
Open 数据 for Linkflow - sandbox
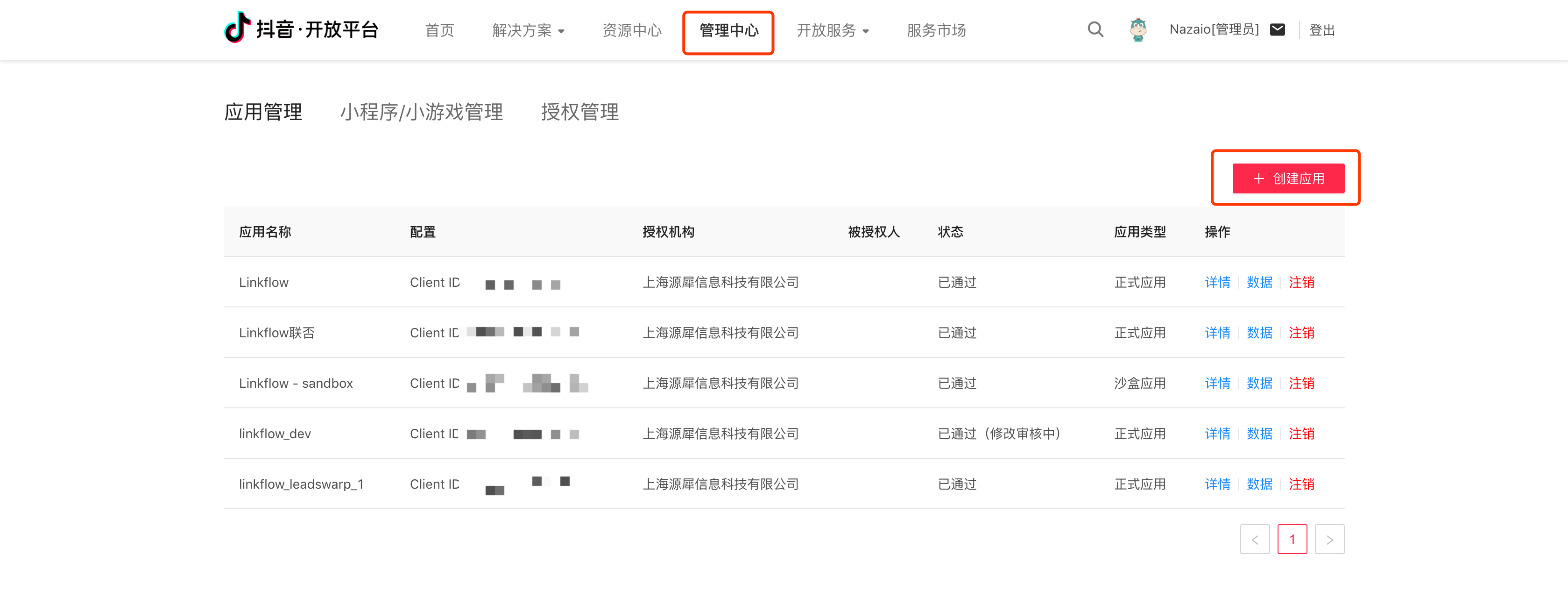click(x=1259, y=383)
